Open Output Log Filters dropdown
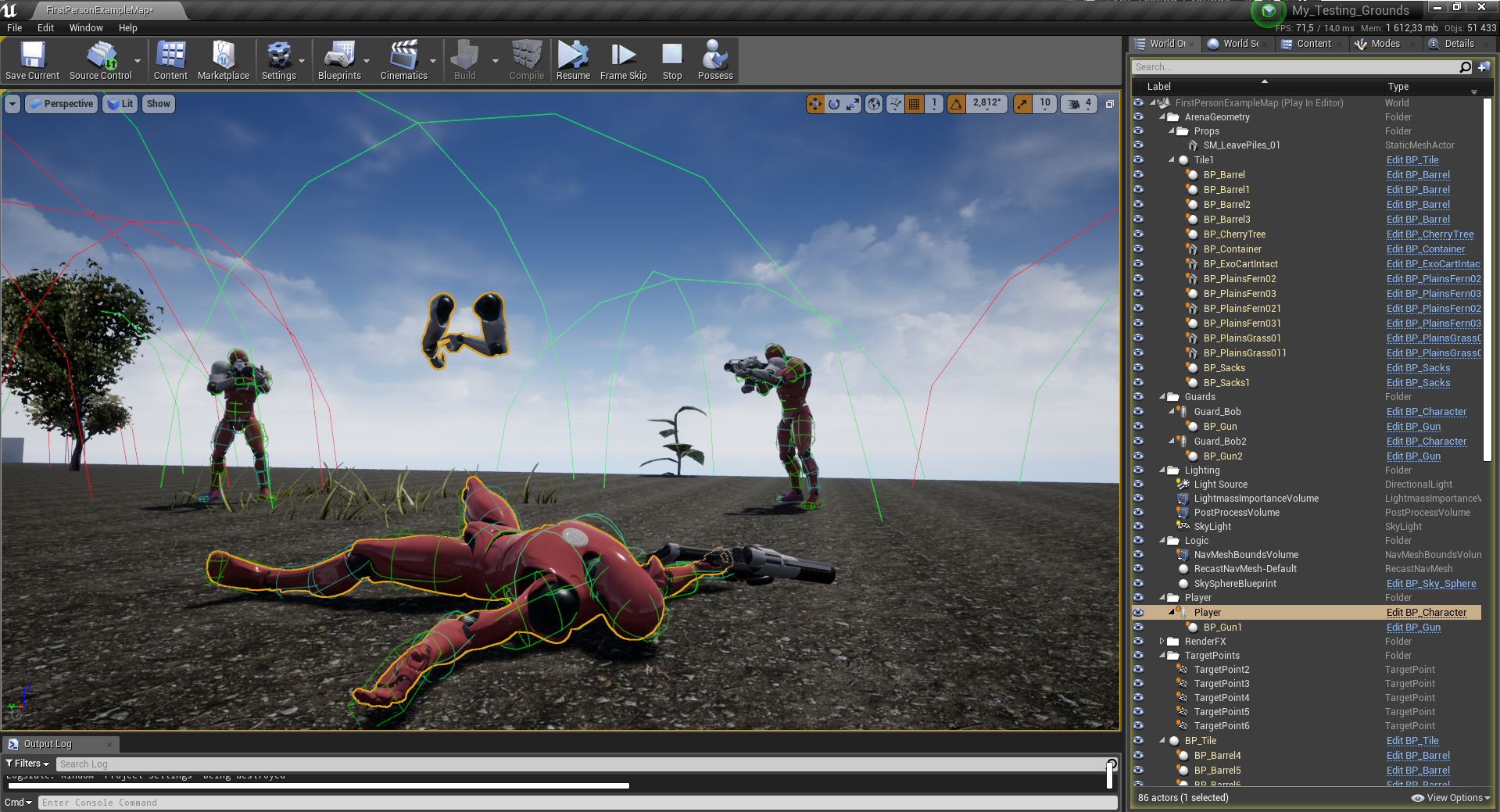 (x=27, y=764)
